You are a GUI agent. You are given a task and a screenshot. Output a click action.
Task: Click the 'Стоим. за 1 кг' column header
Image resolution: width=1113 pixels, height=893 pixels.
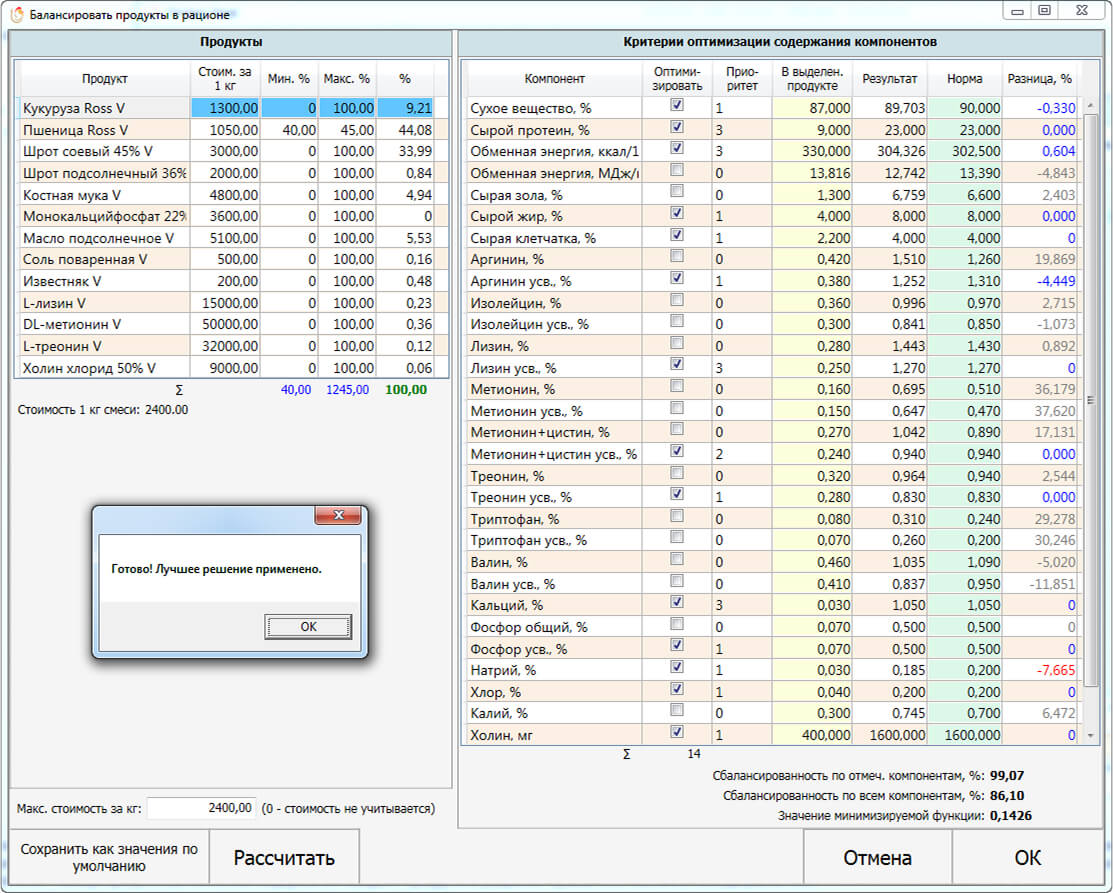pos(225,79)
